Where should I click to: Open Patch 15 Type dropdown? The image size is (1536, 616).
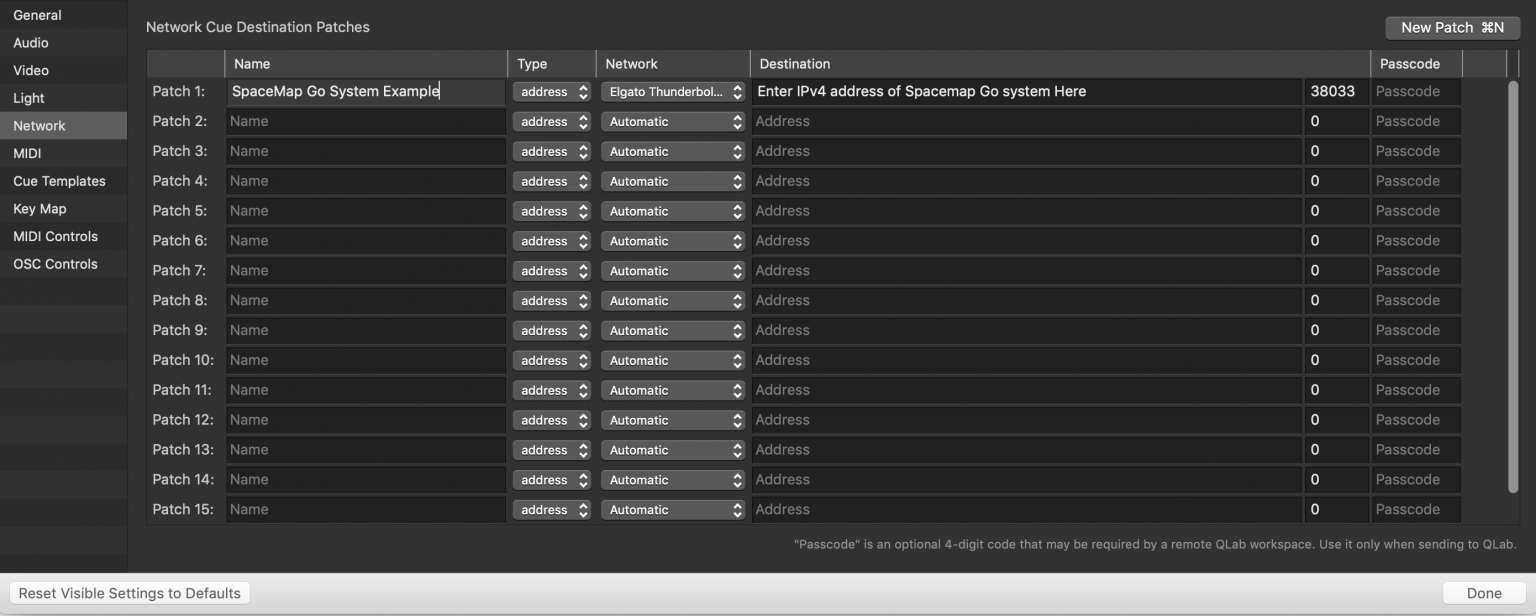coord(552,510)
